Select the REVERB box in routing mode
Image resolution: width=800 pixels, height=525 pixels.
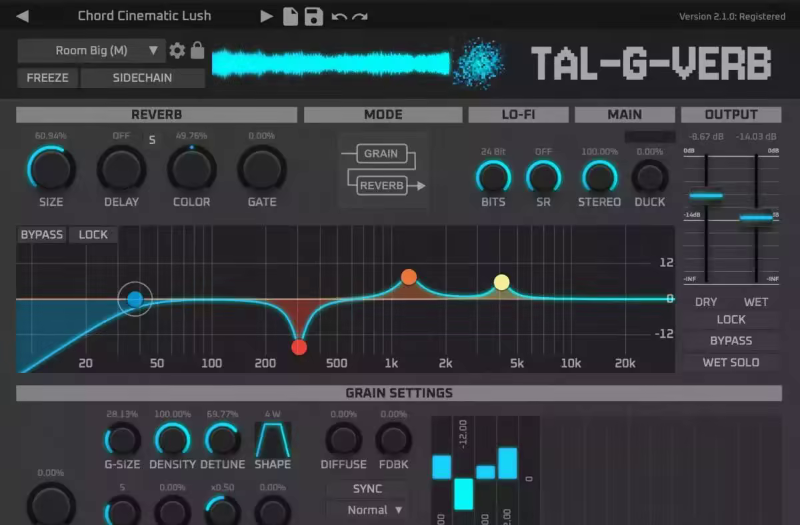tap(382, 186)
